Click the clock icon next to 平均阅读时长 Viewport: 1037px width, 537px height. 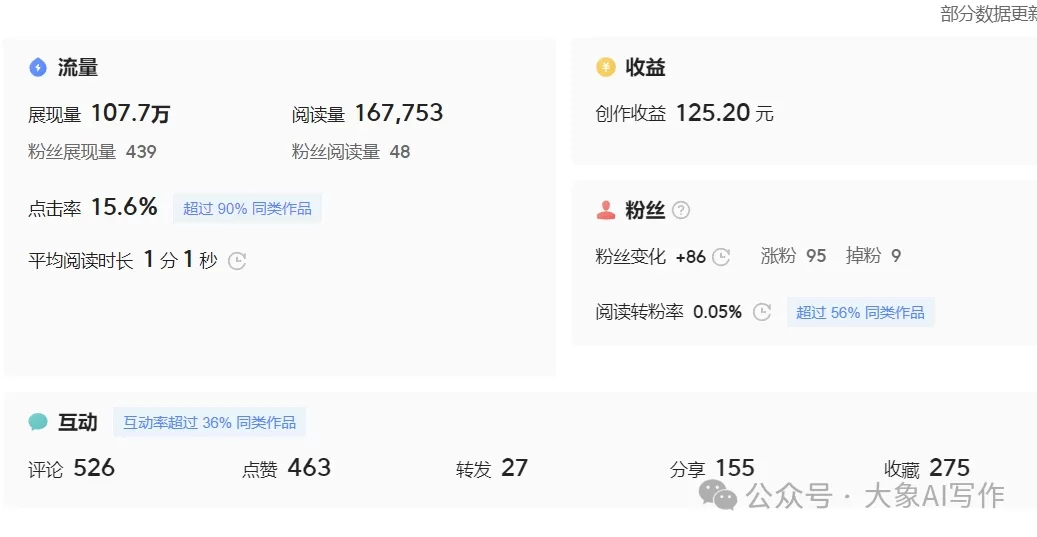[x=237, y=261]
